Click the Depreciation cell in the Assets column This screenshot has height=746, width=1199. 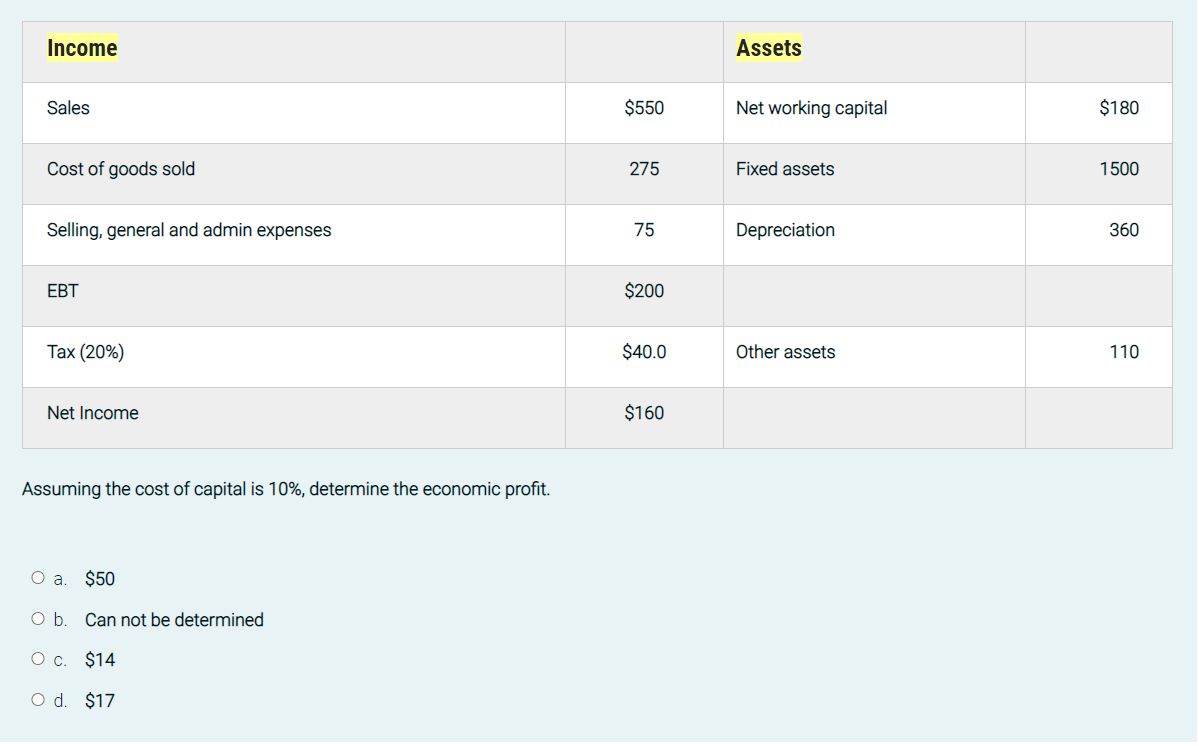click(x=785, y=230)
